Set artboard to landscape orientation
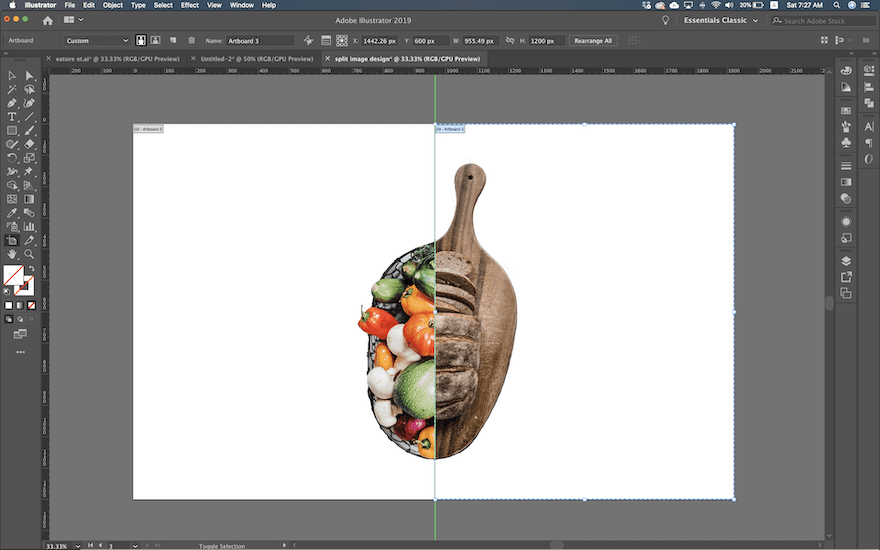The width and height of the screenshot is (880, 550). coord(155,41)
